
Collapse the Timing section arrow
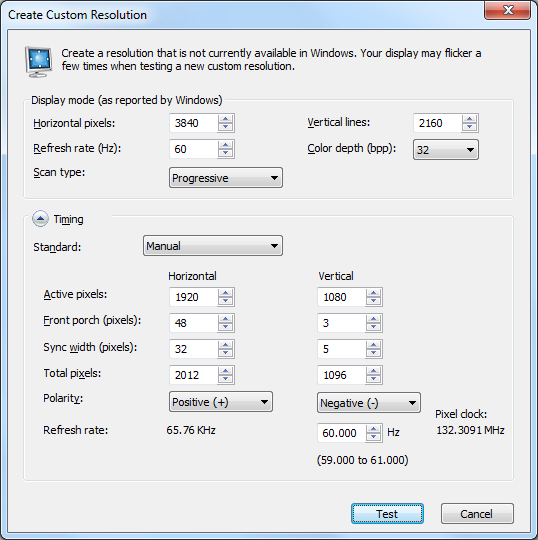pos(40,218)
